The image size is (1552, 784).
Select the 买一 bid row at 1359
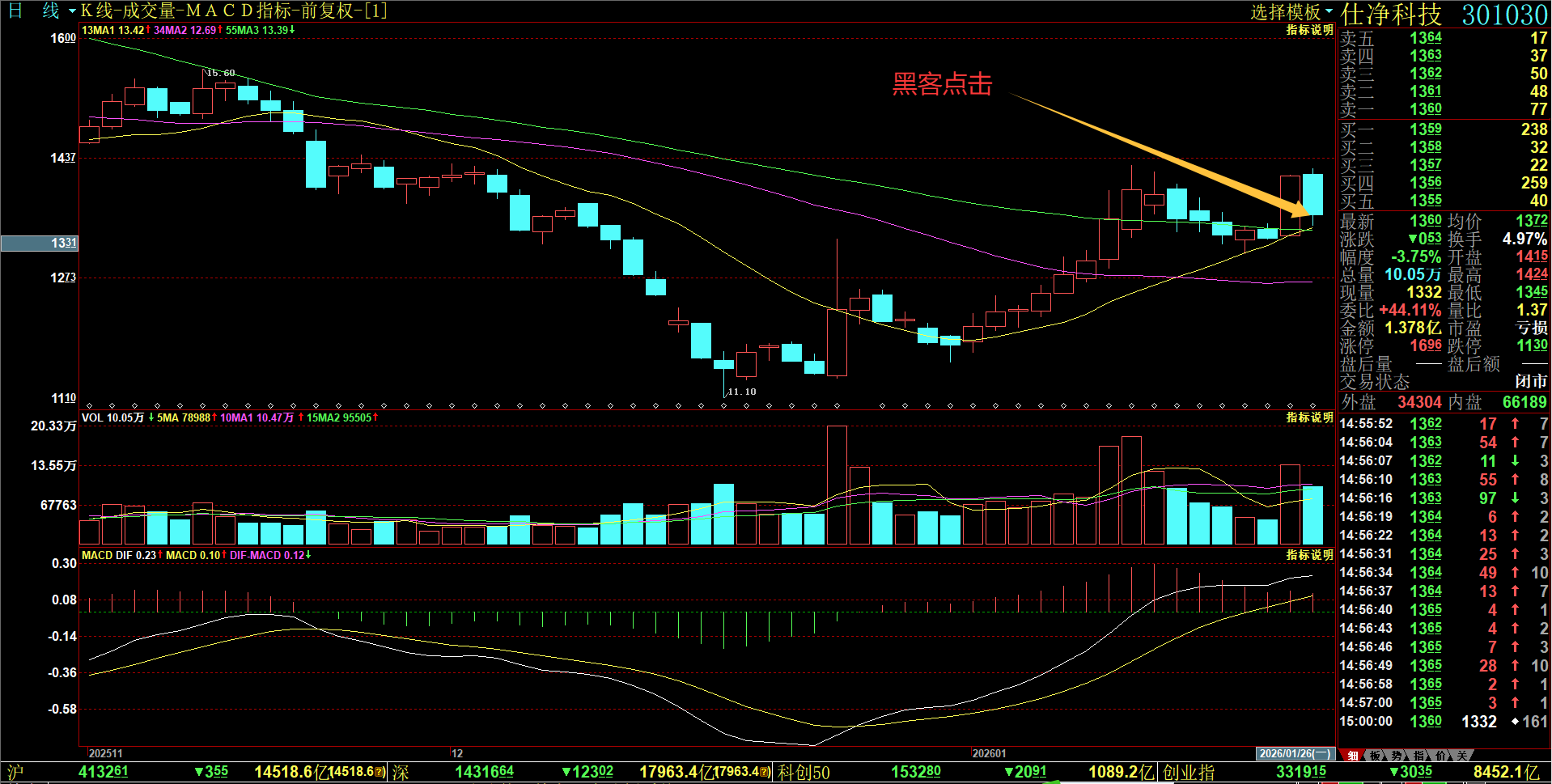[1444, 129]
